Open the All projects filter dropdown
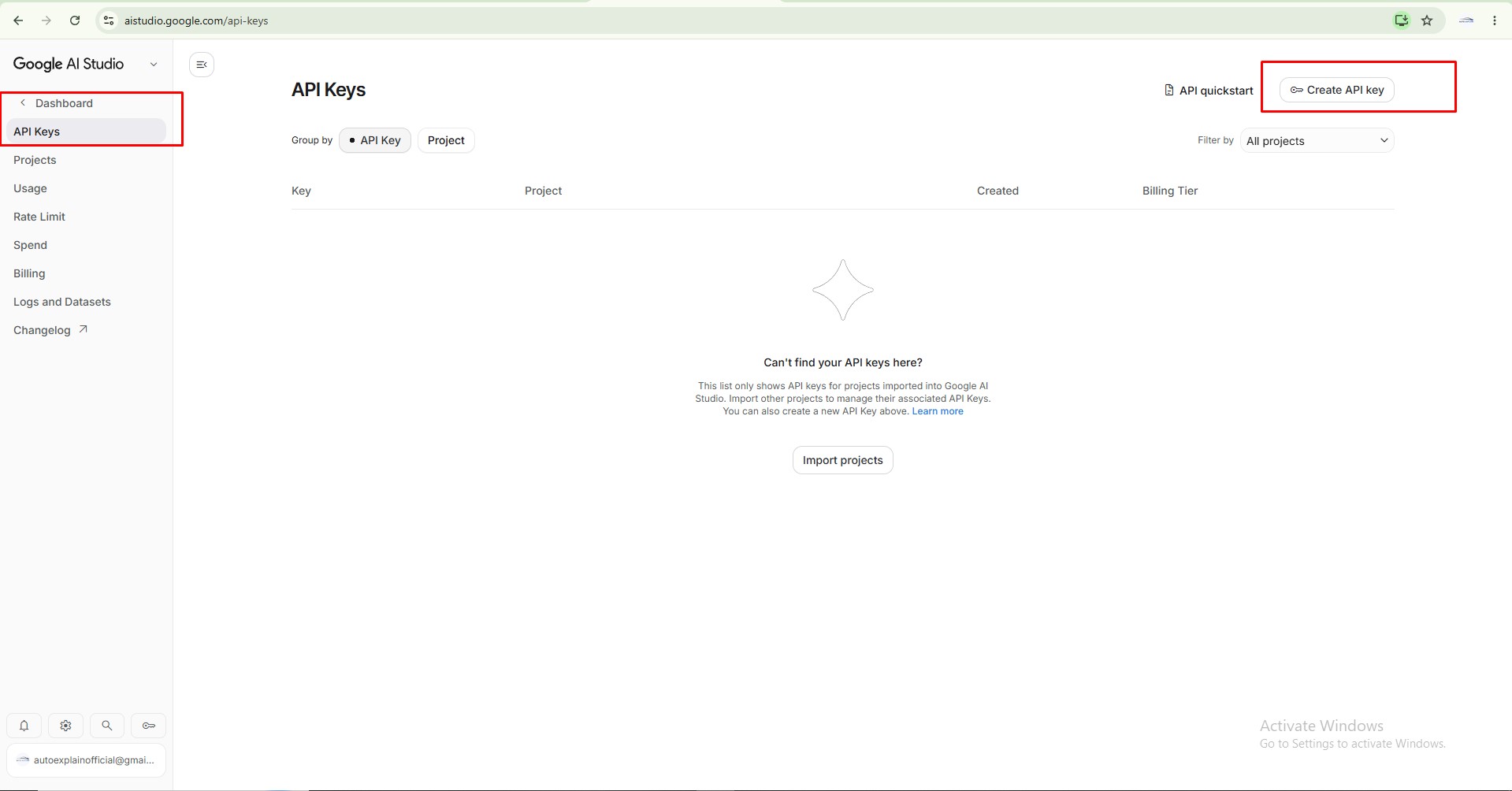1512x791 pixels. pyautogui.click(x=1317, y=140)
